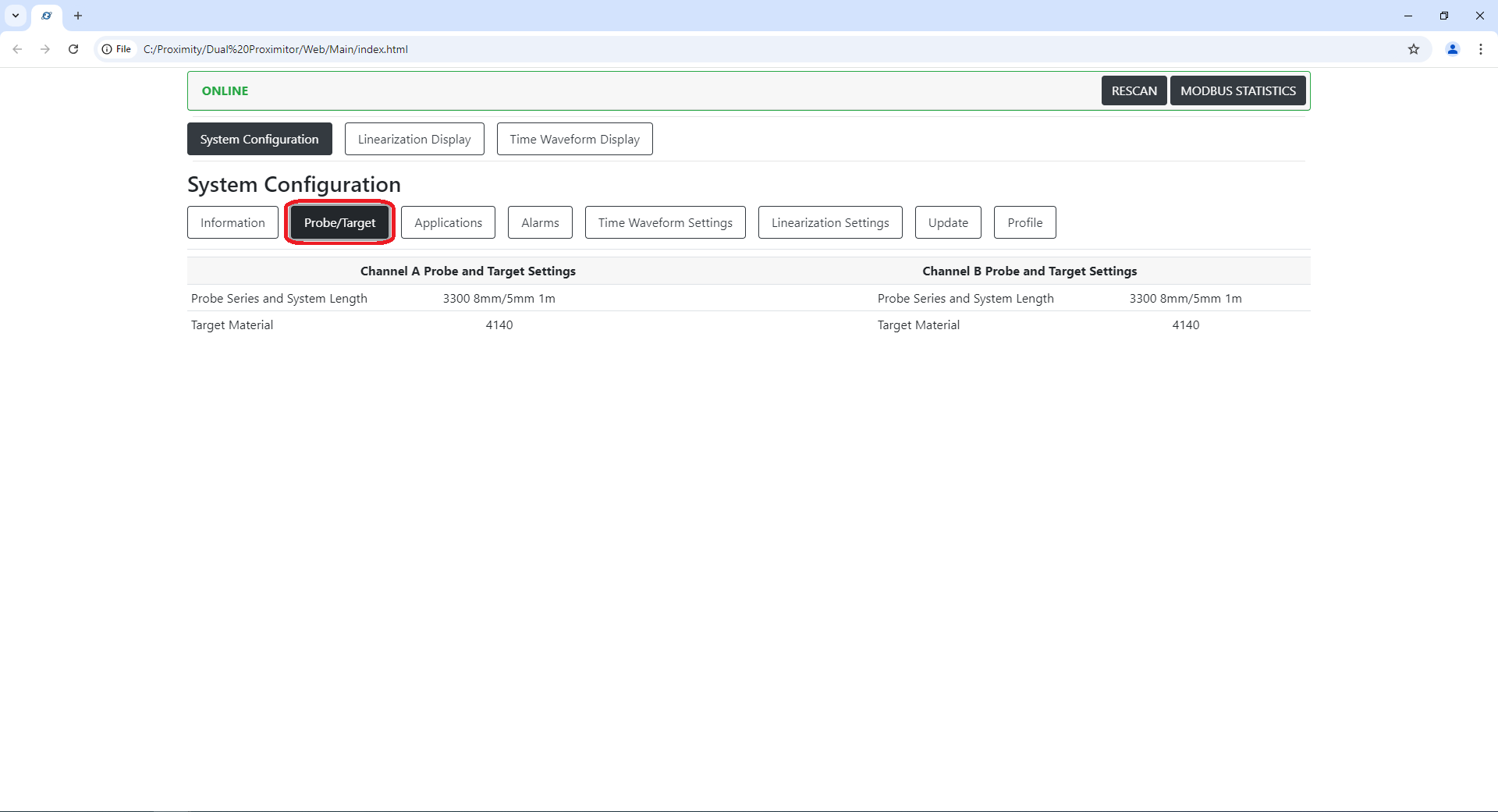Click the browser forward arrow
Screen dimensions: 1498x812
coord(45,49)
